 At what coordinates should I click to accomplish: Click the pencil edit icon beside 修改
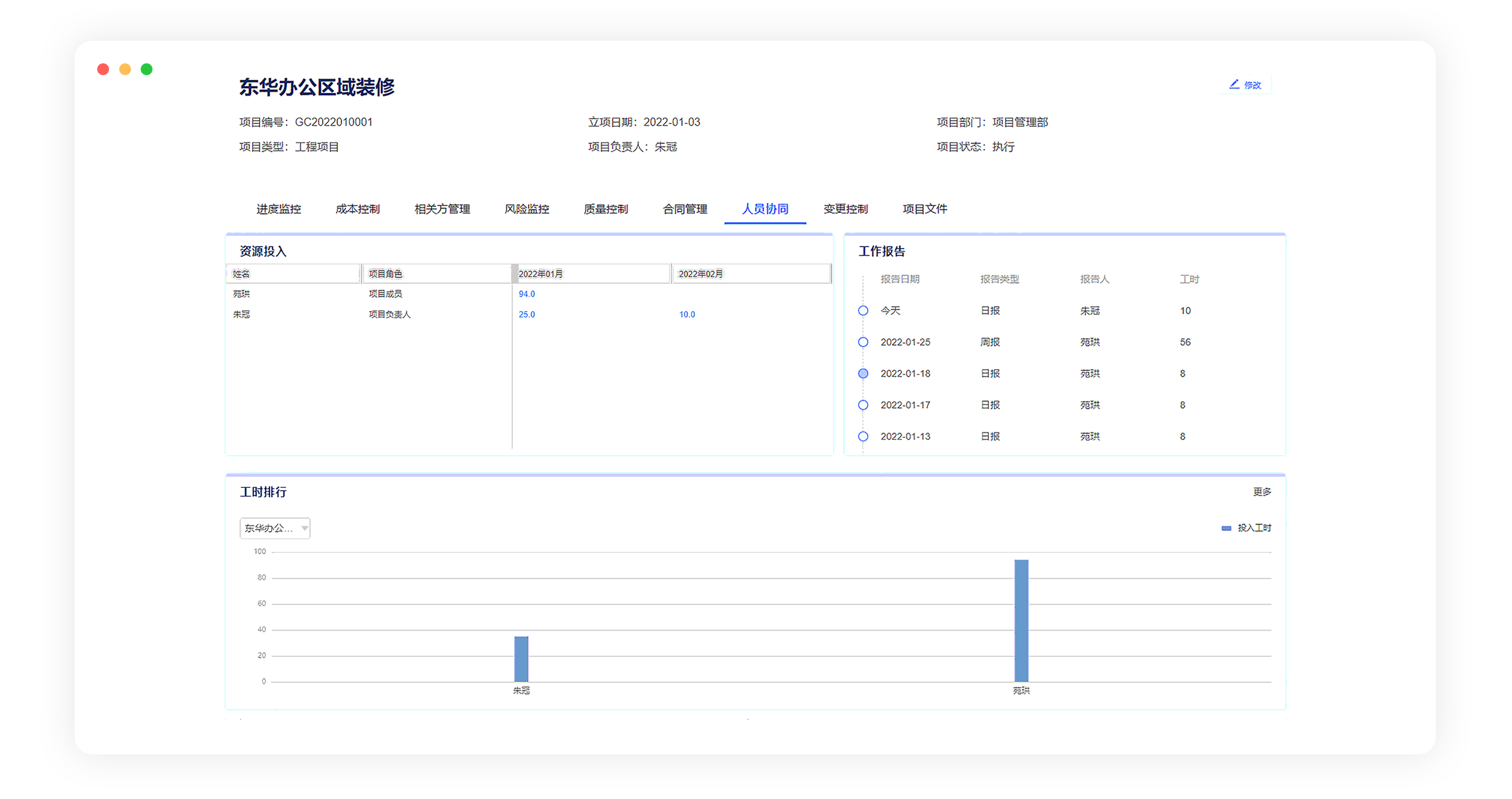(x=1234, y=84)
